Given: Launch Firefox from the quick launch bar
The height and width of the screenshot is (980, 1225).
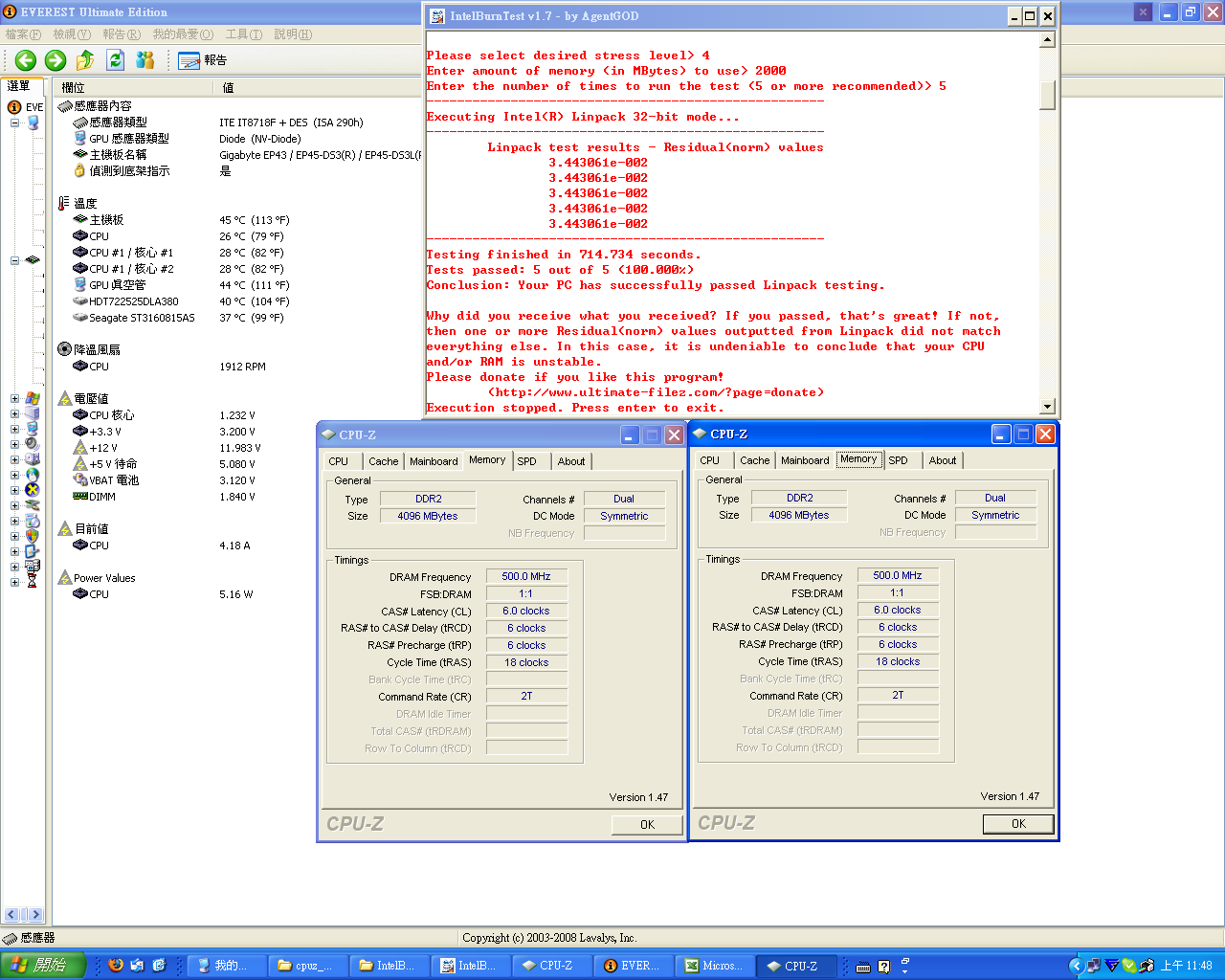Looking at the screenshot, I should click(x=116, y=966).
